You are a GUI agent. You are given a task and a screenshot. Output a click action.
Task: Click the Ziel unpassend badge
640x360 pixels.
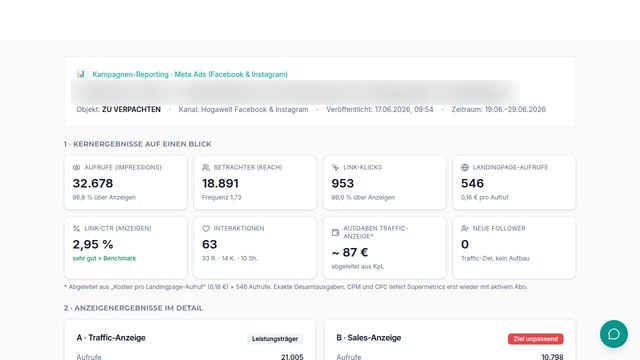(x=536, y=339)
